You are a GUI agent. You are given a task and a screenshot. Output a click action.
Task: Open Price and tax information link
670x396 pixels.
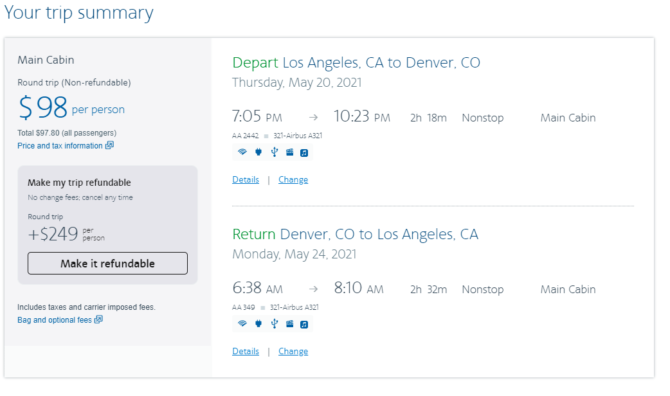coord(60,146)
